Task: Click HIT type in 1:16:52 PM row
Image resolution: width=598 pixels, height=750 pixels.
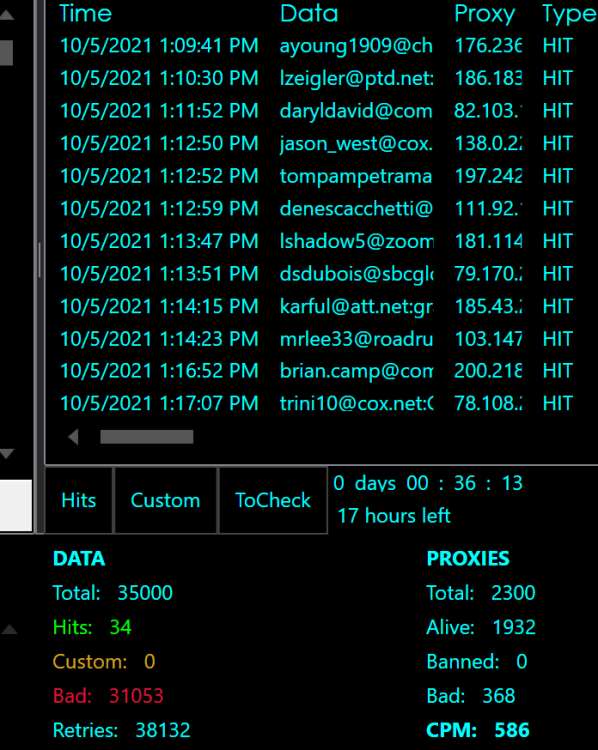Action: [x=558, y=371]
